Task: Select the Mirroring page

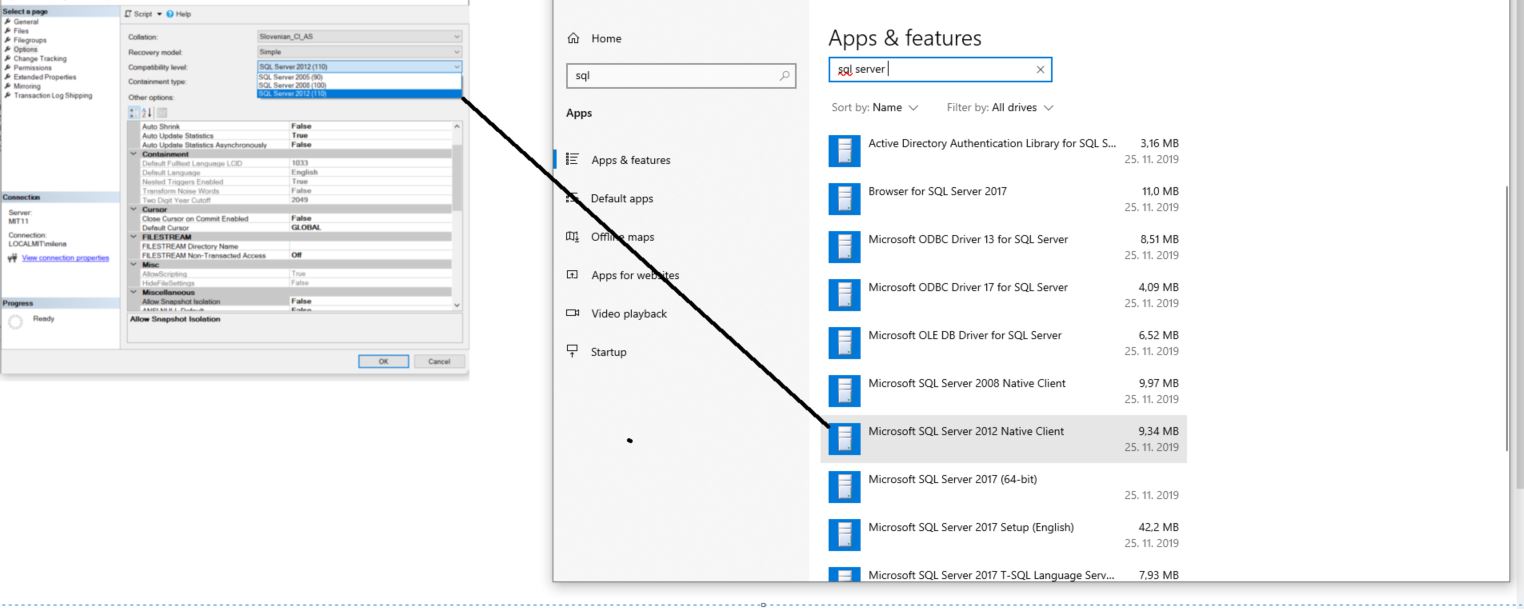Action: pyautogui.click(x=28, y=86)
